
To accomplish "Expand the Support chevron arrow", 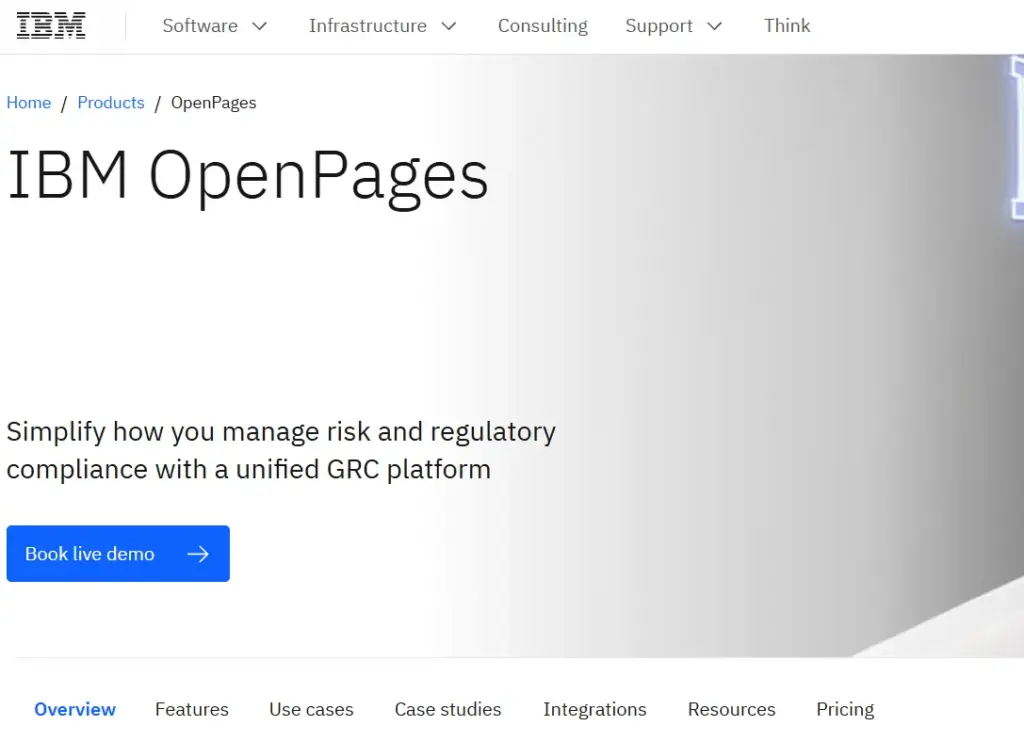I will [x=714, y=26].
